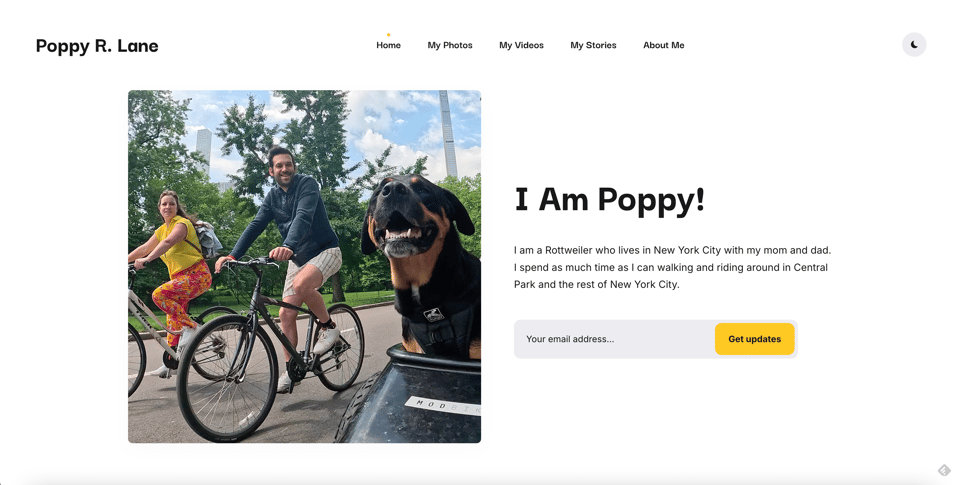The height and width of the screenshot is (485, 960).
Task: Open the My Videos page
Action: 521,45
